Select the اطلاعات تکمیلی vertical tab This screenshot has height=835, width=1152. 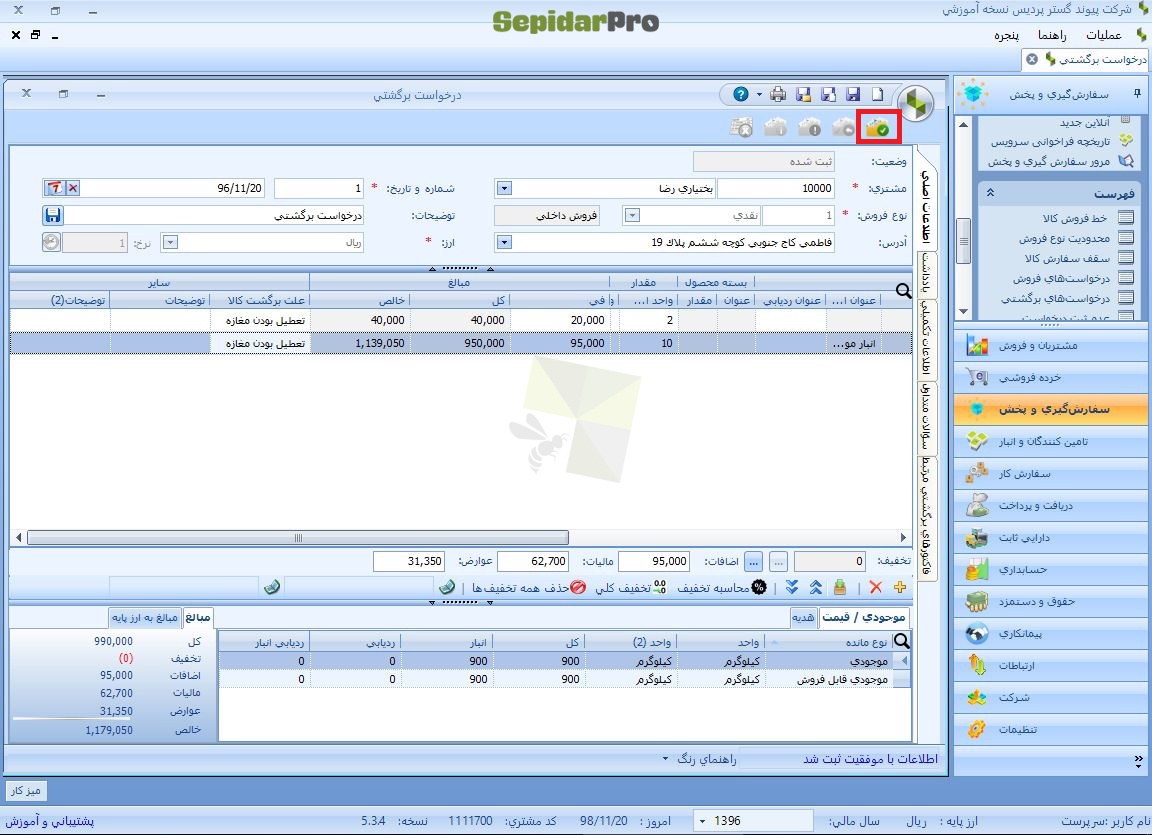(x=928, y=339)
